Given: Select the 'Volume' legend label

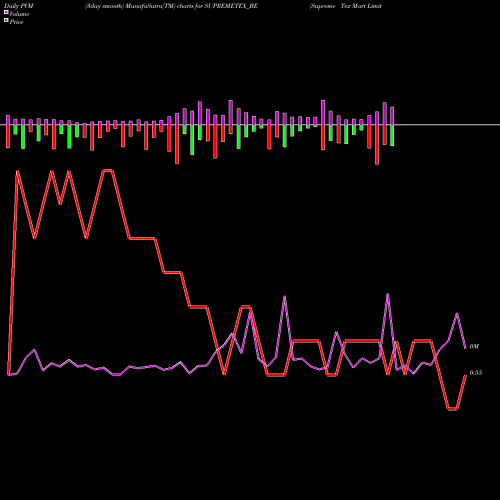Looking at the screenshot, I should (x=19, y=14).
